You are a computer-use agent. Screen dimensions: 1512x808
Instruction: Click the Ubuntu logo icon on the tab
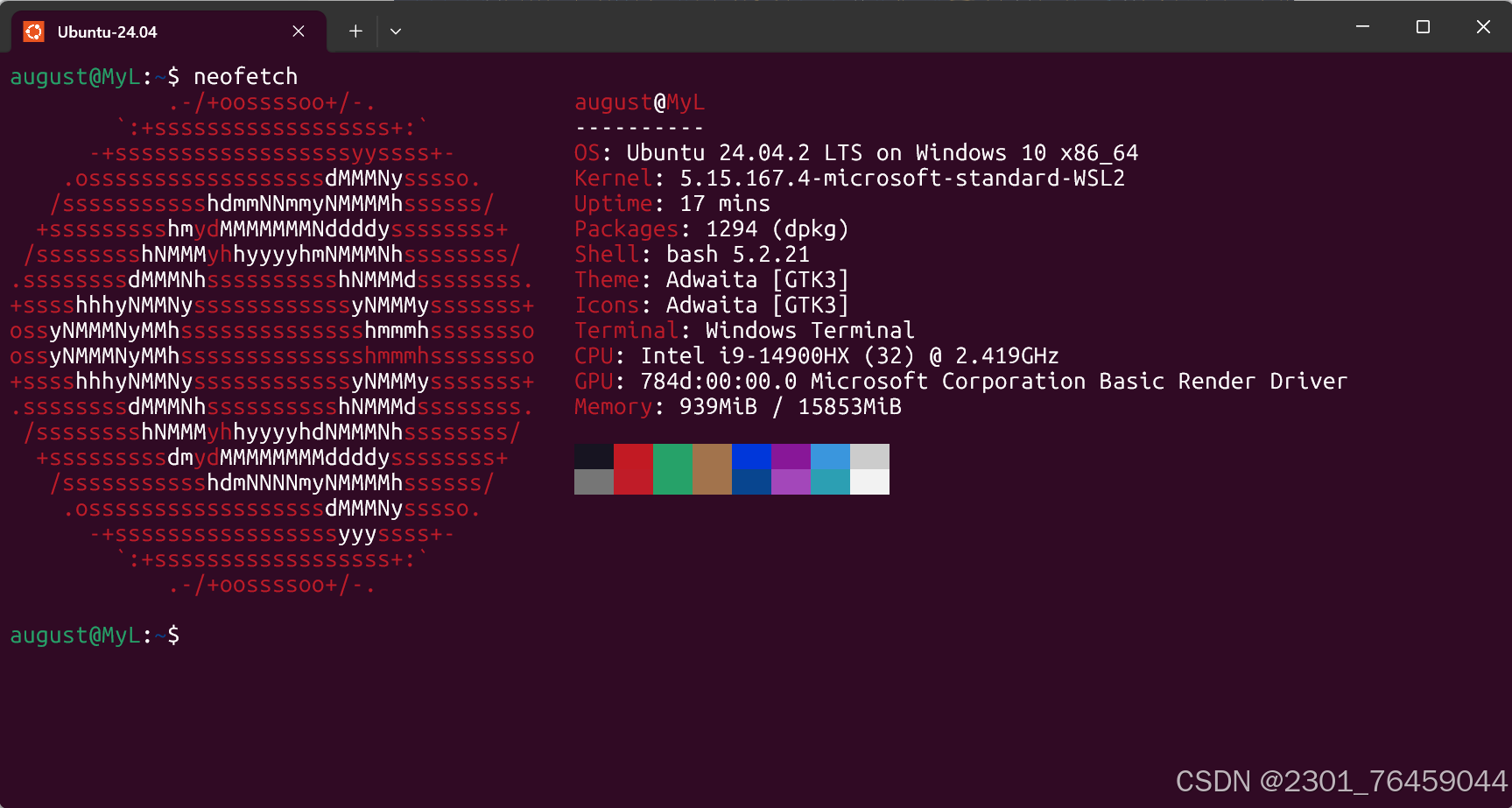33,31
